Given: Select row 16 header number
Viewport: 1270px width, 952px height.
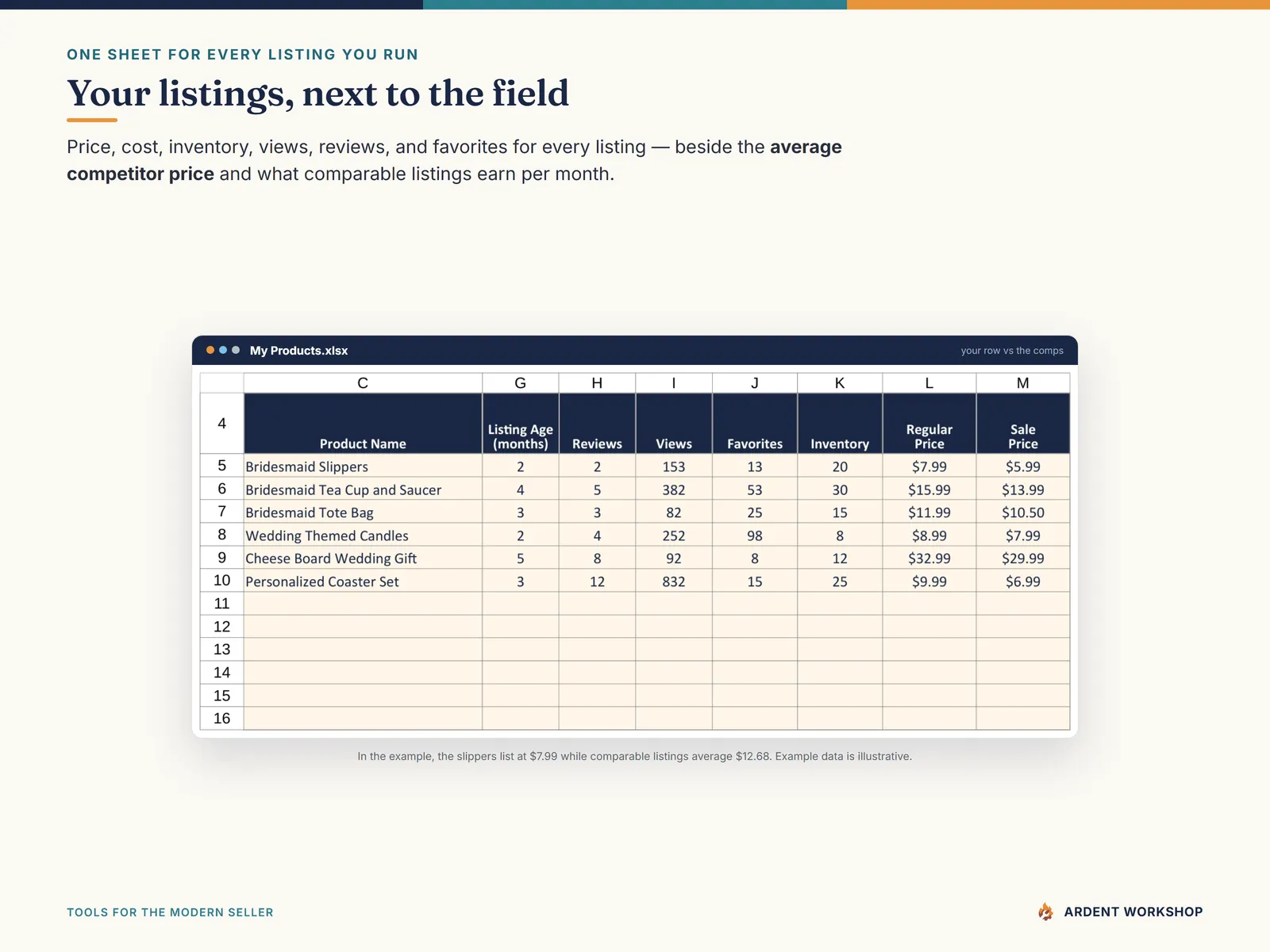Looking at the screenshot, I should (x=222, y=718).
